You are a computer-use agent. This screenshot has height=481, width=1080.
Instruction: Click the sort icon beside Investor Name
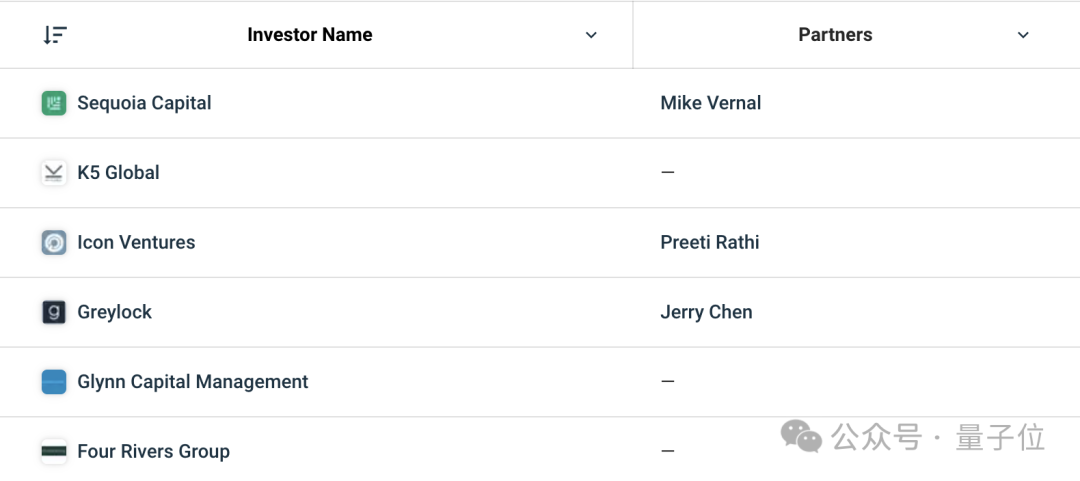(x=54, y=35)
